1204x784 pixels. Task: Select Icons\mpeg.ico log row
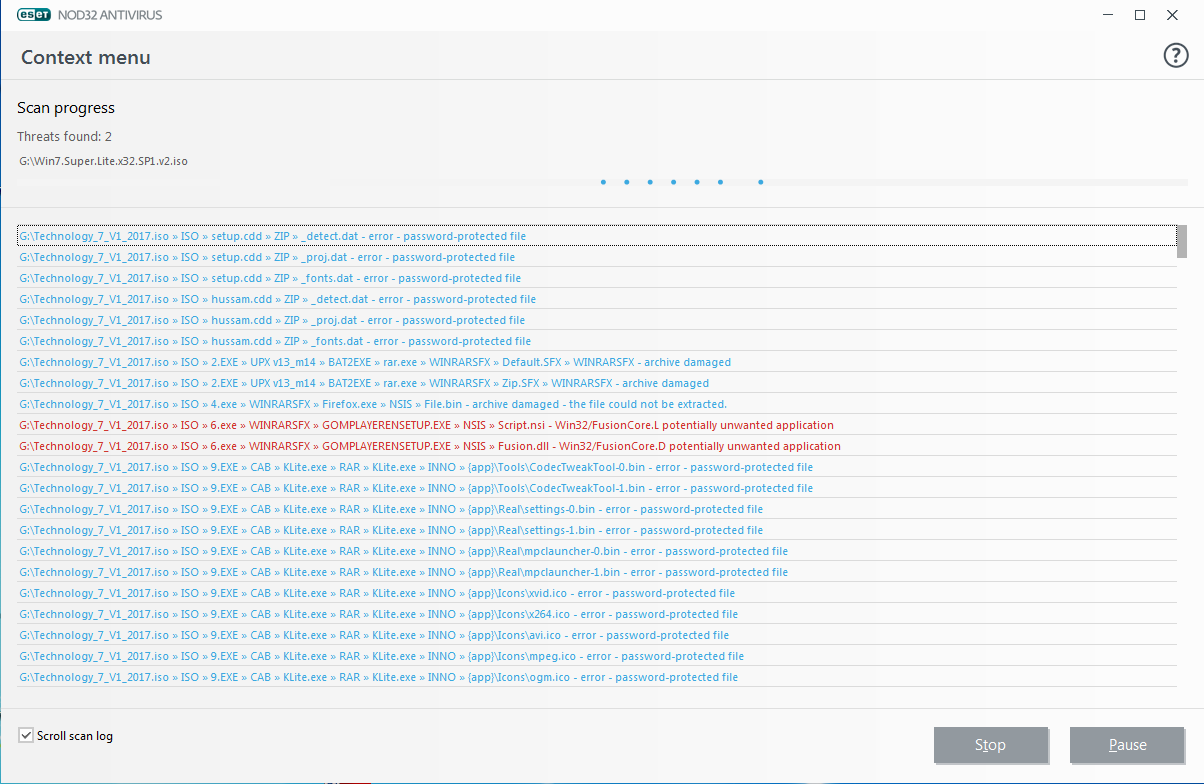596,656
